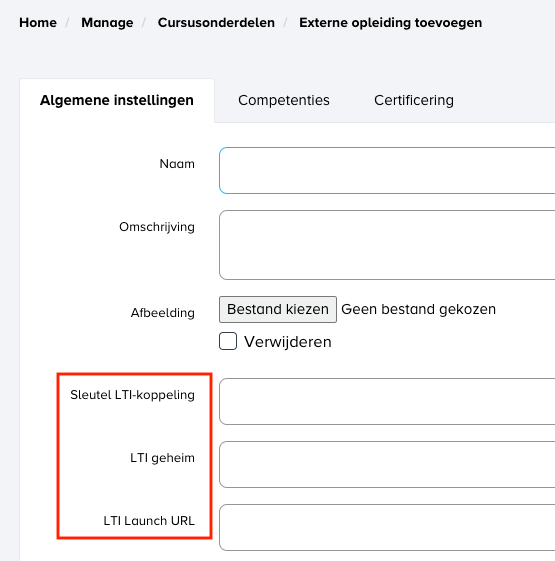This screenshot has height=561, width=555.
Task: Open the Manage breadcrumb link
Action: point(107,23)
